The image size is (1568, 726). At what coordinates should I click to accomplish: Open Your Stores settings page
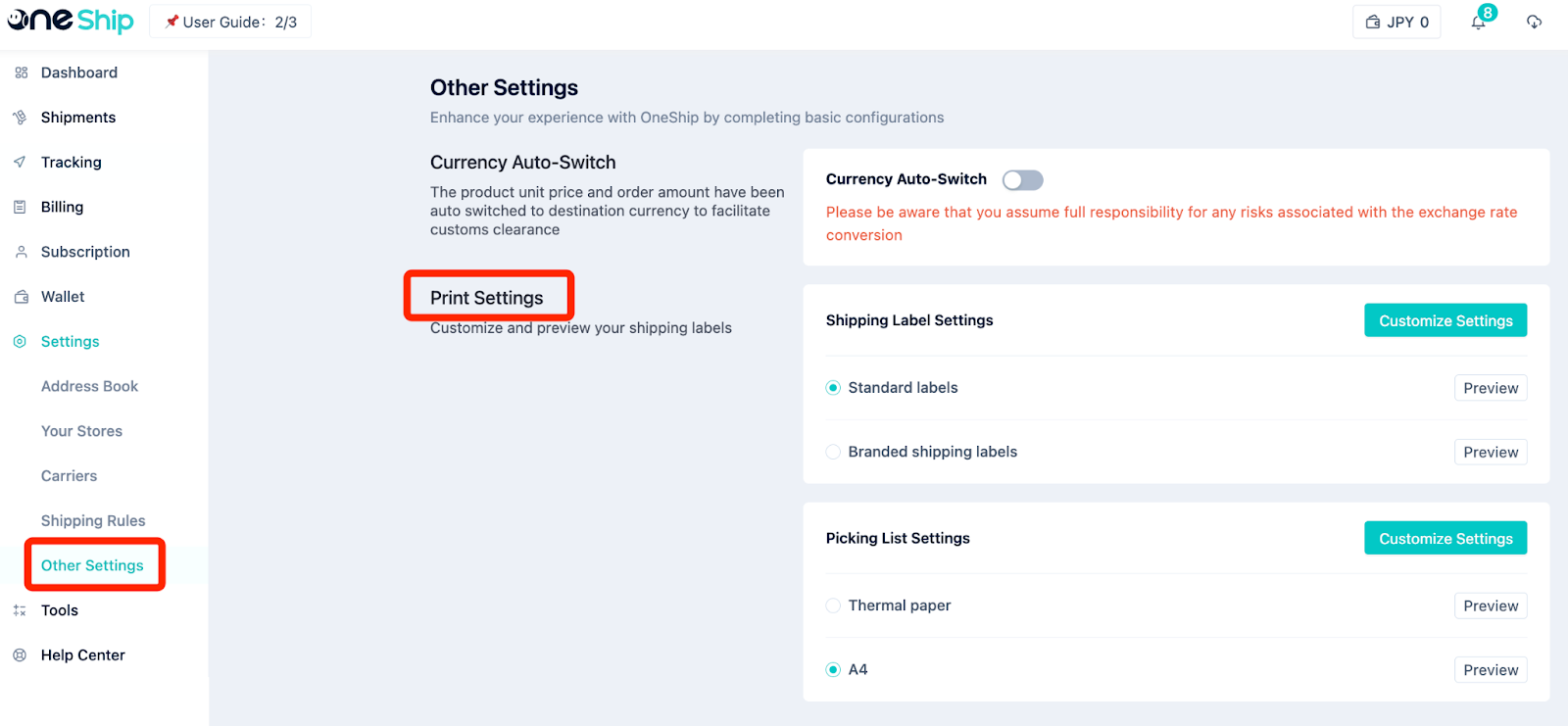tap(81, 431)
